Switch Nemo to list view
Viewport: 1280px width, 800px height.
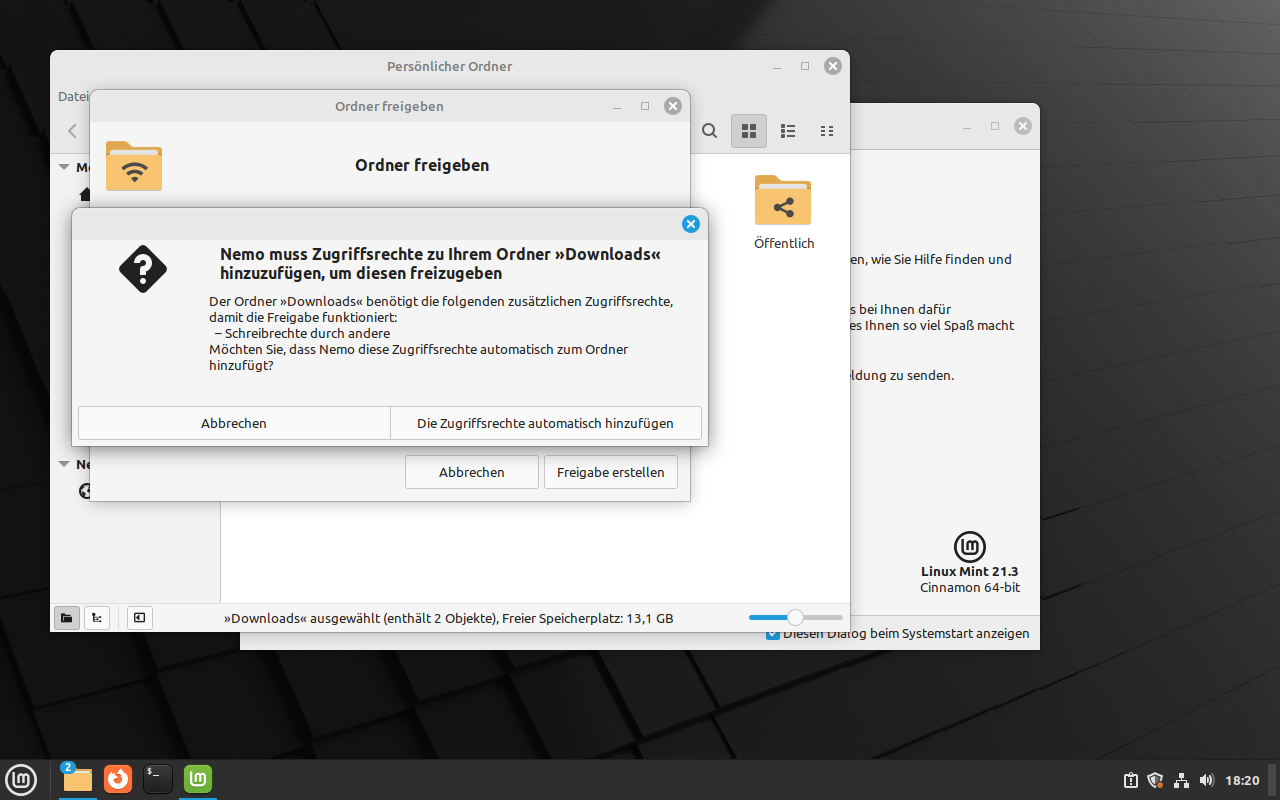[x=788, y=131]
